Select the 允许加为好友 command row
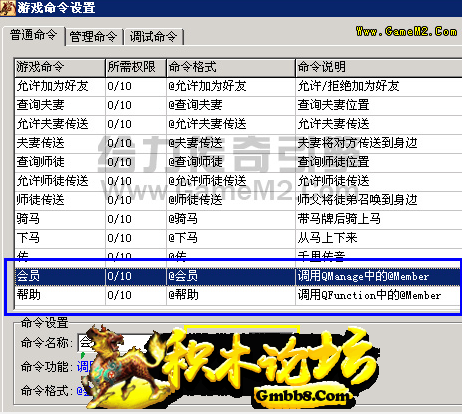Viewport: 462px width, 414px height. click(238, 87)
